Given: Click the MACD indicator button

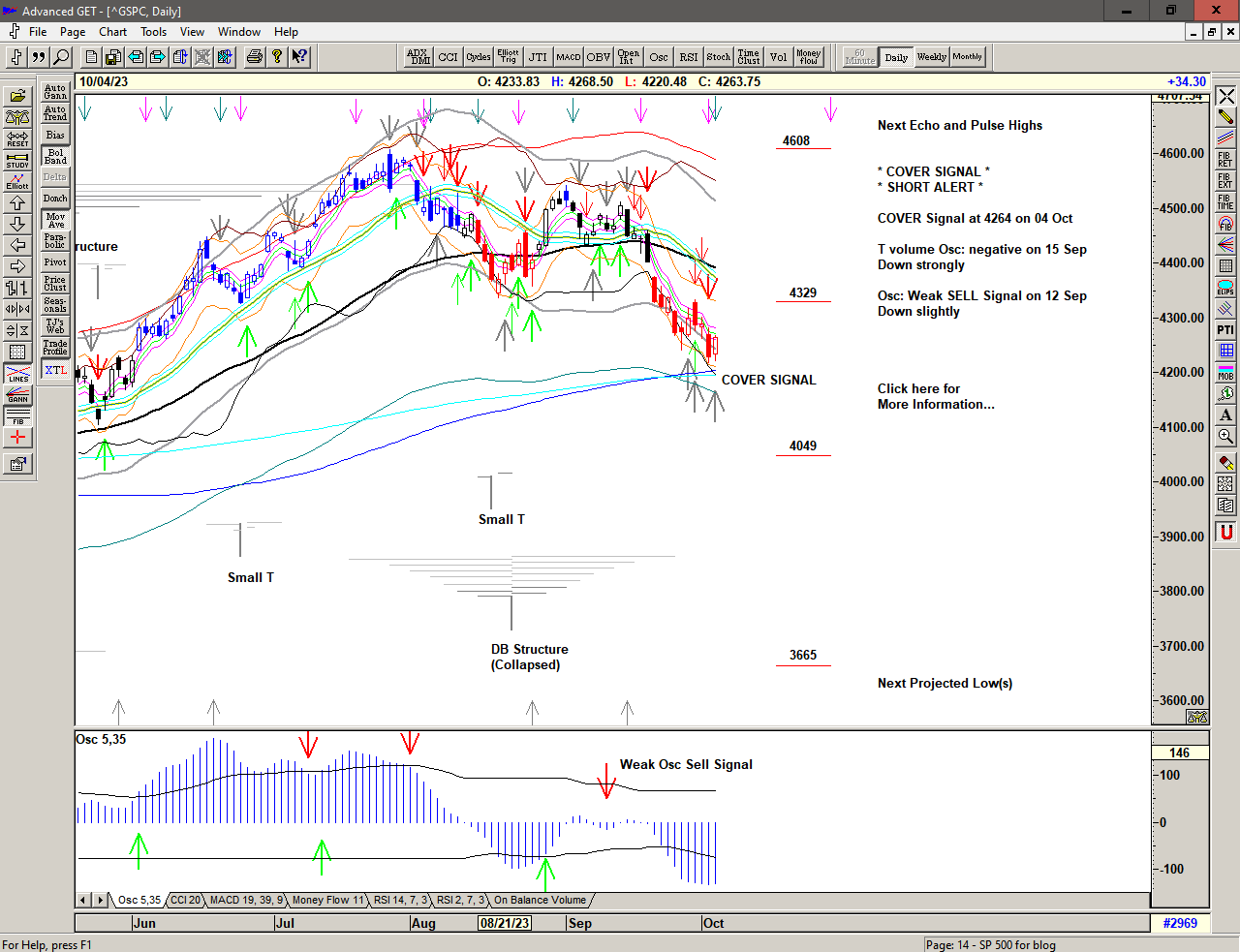Looking at the screenshot, I should click(x=569, y=57).
